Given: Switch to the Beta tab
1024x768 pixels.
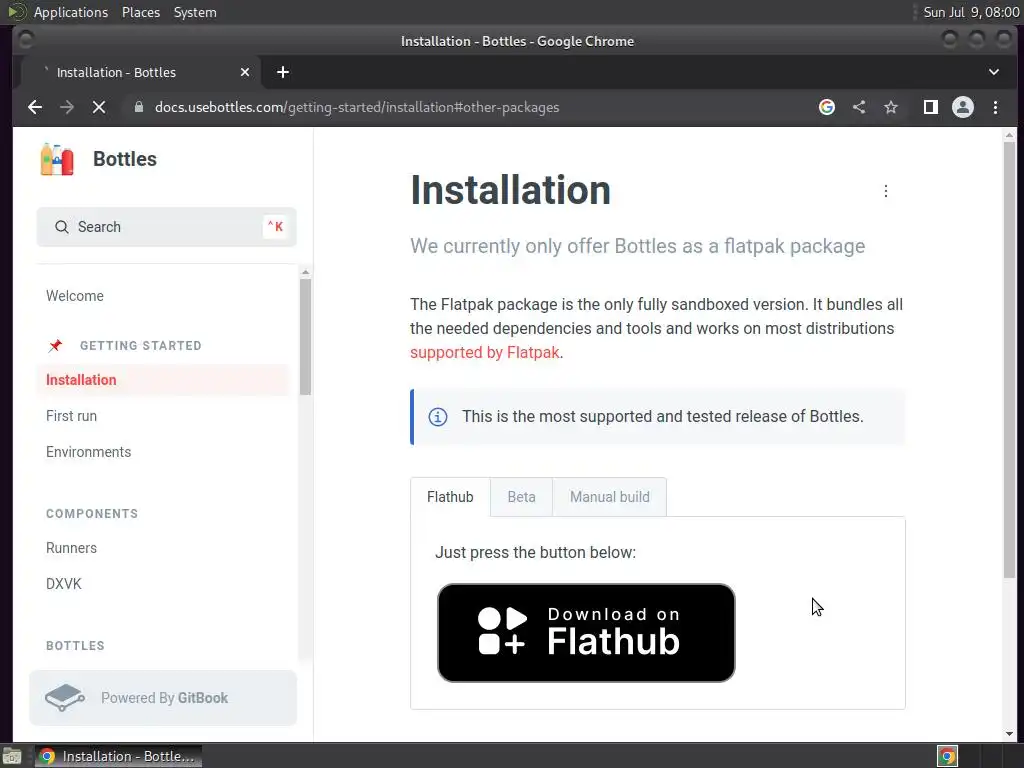Looking at the screenshot, I should tap(521, 497).
